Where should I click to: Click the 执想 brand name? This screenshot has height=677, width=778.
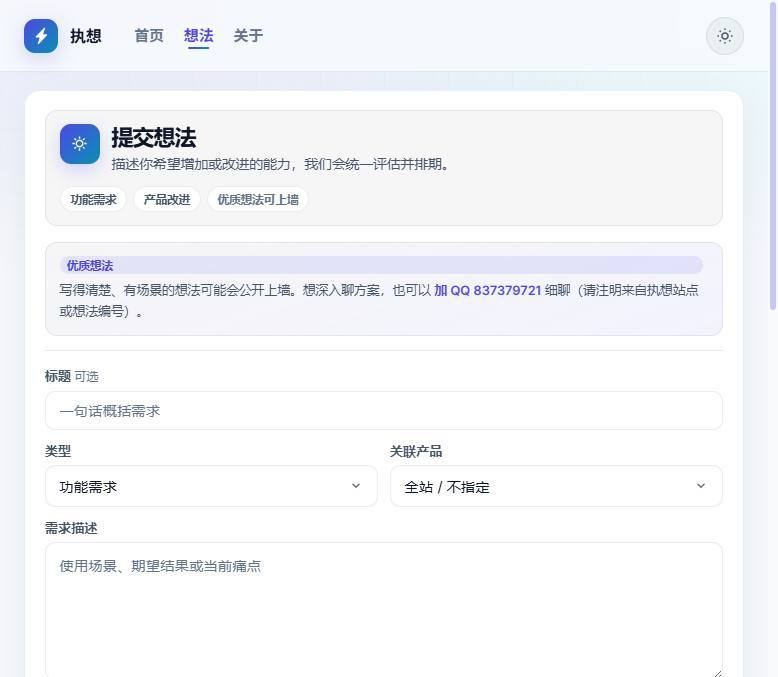[x=86, y=36]
